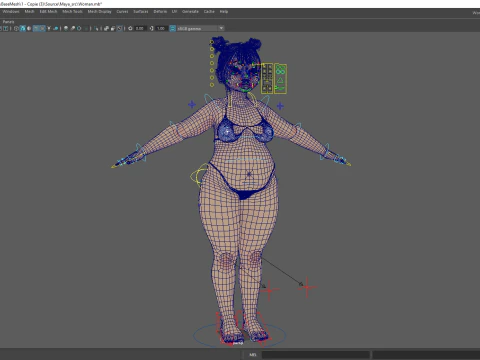
Task: Open the Edit Mesh menu
Action: click(x=48, y=11)
